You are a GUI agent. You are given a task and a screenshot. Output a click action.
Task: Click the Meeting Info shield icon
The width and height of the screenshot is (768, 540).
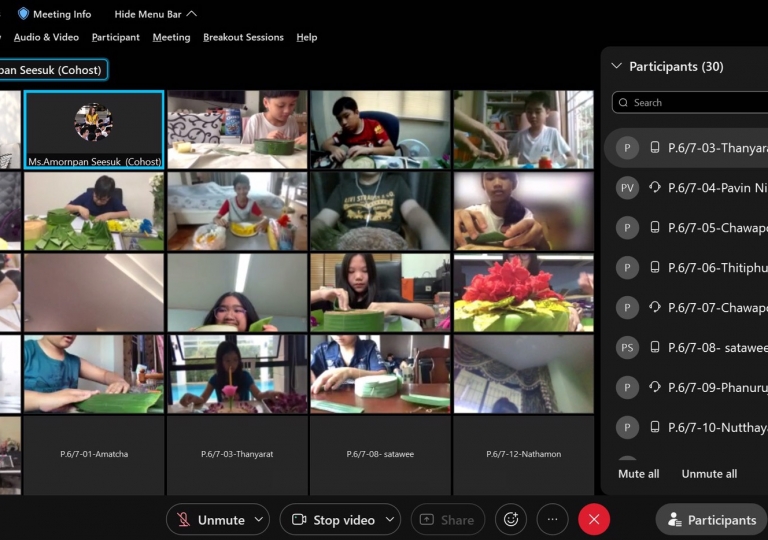coord(23,14)
